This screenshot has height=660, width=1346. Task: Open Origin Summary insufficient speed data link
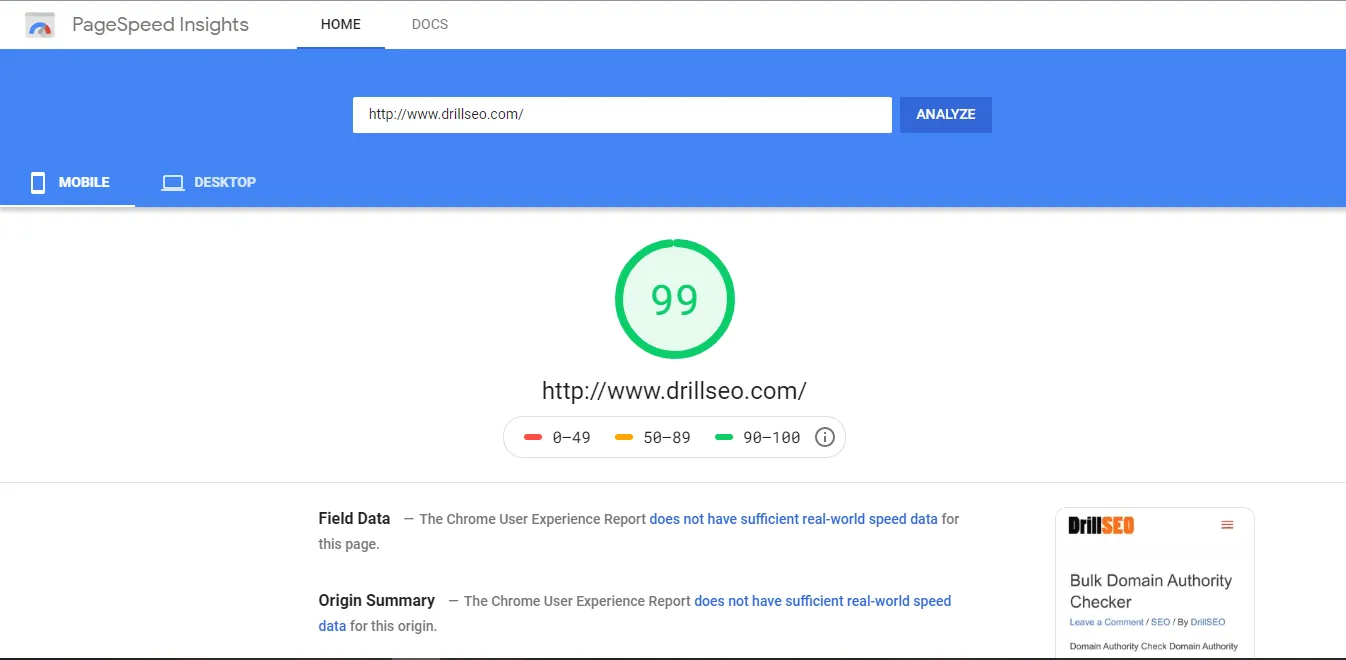(x=635, y=613)
